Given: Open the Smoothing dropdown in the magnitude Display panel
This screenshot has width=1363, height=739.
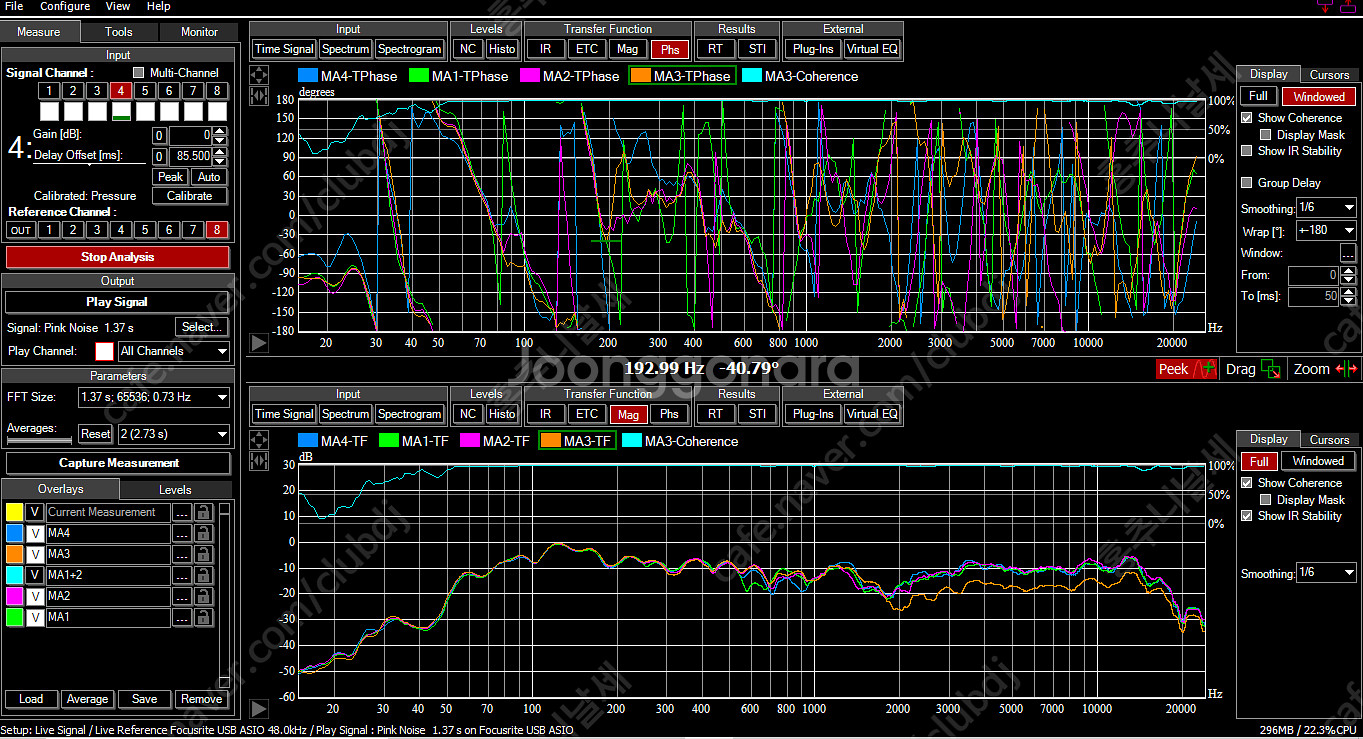Looking at the screenshot, I should coord(1326,573).
